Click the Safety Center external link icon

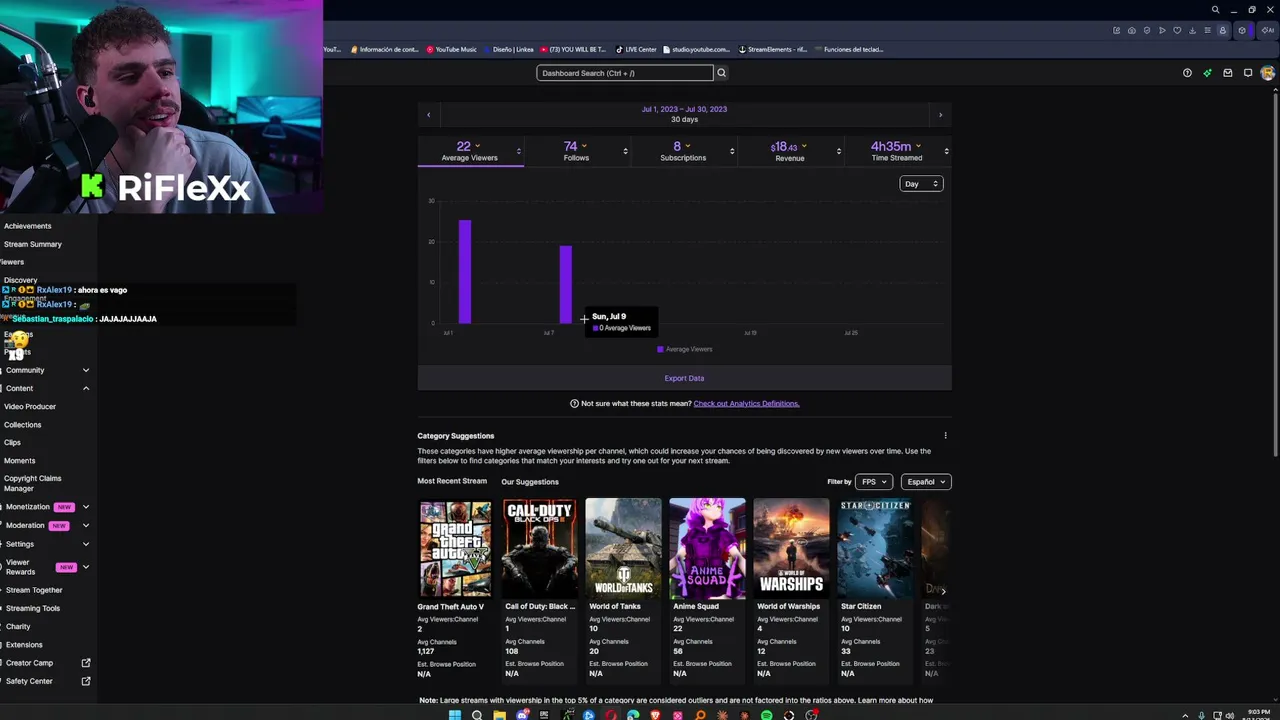[x=86, y=681]
